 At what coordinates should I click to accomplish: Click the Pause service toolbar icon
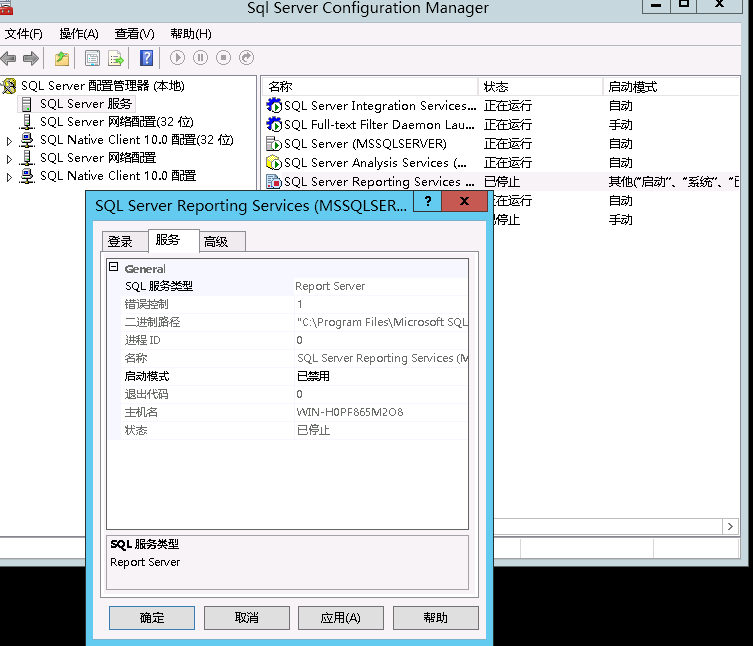pos(200,58)
